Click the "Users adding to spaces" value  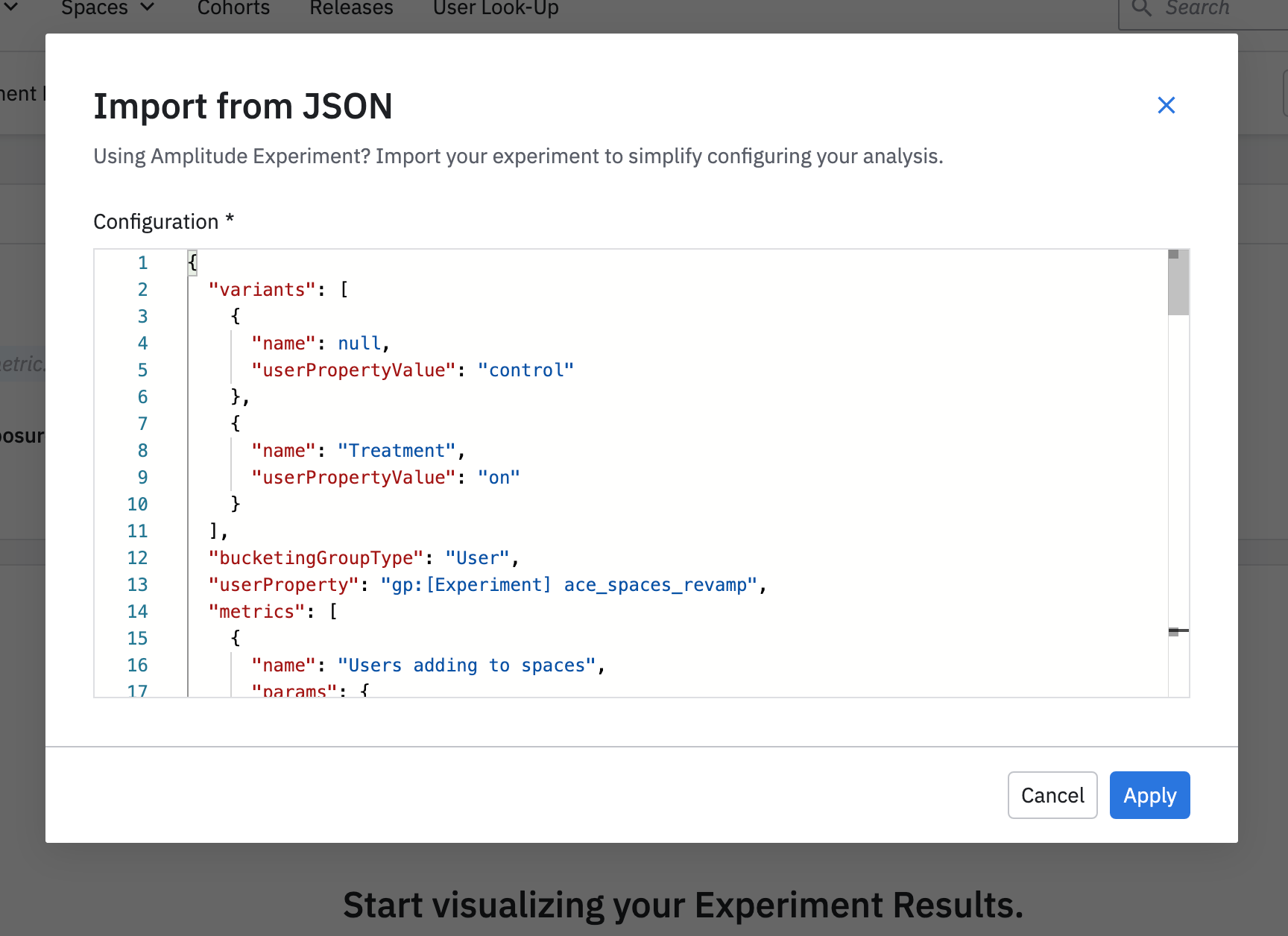[x=467, y=665]
